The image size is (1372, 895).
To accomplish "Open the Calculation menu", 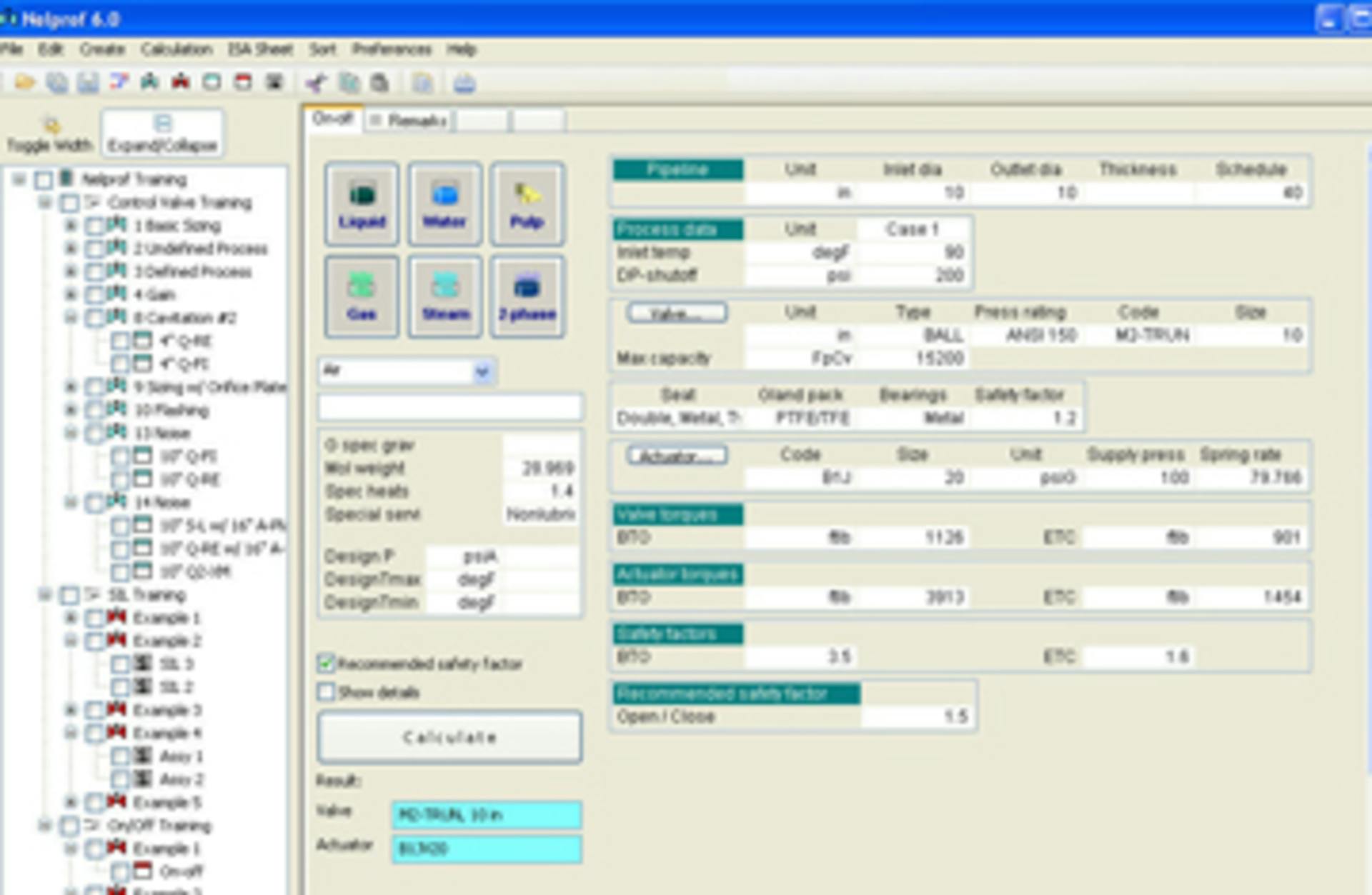I will [x=177, y=49].
